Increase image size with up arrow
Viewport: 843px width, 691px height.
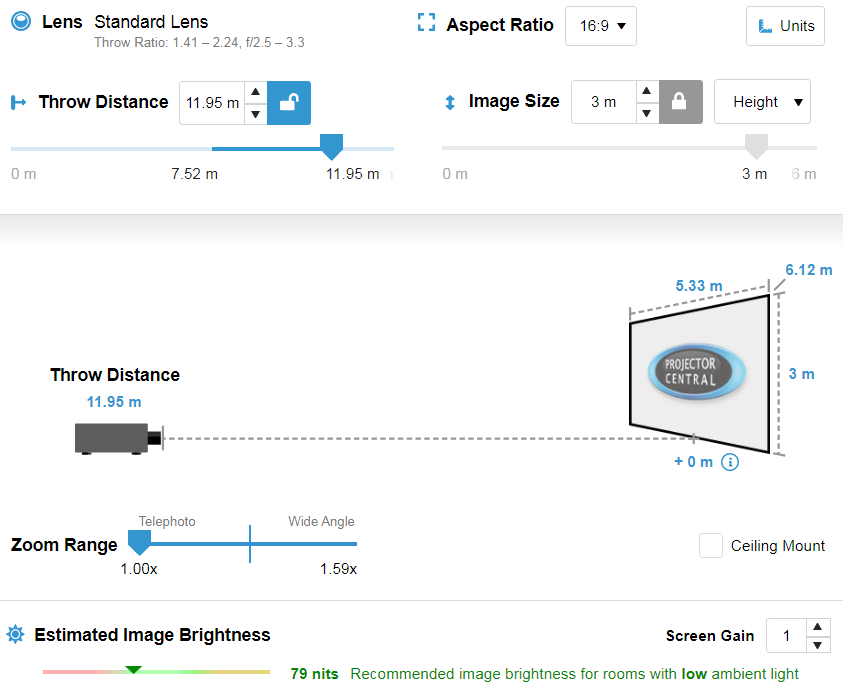pyautogui.click(x=647, y=91)
